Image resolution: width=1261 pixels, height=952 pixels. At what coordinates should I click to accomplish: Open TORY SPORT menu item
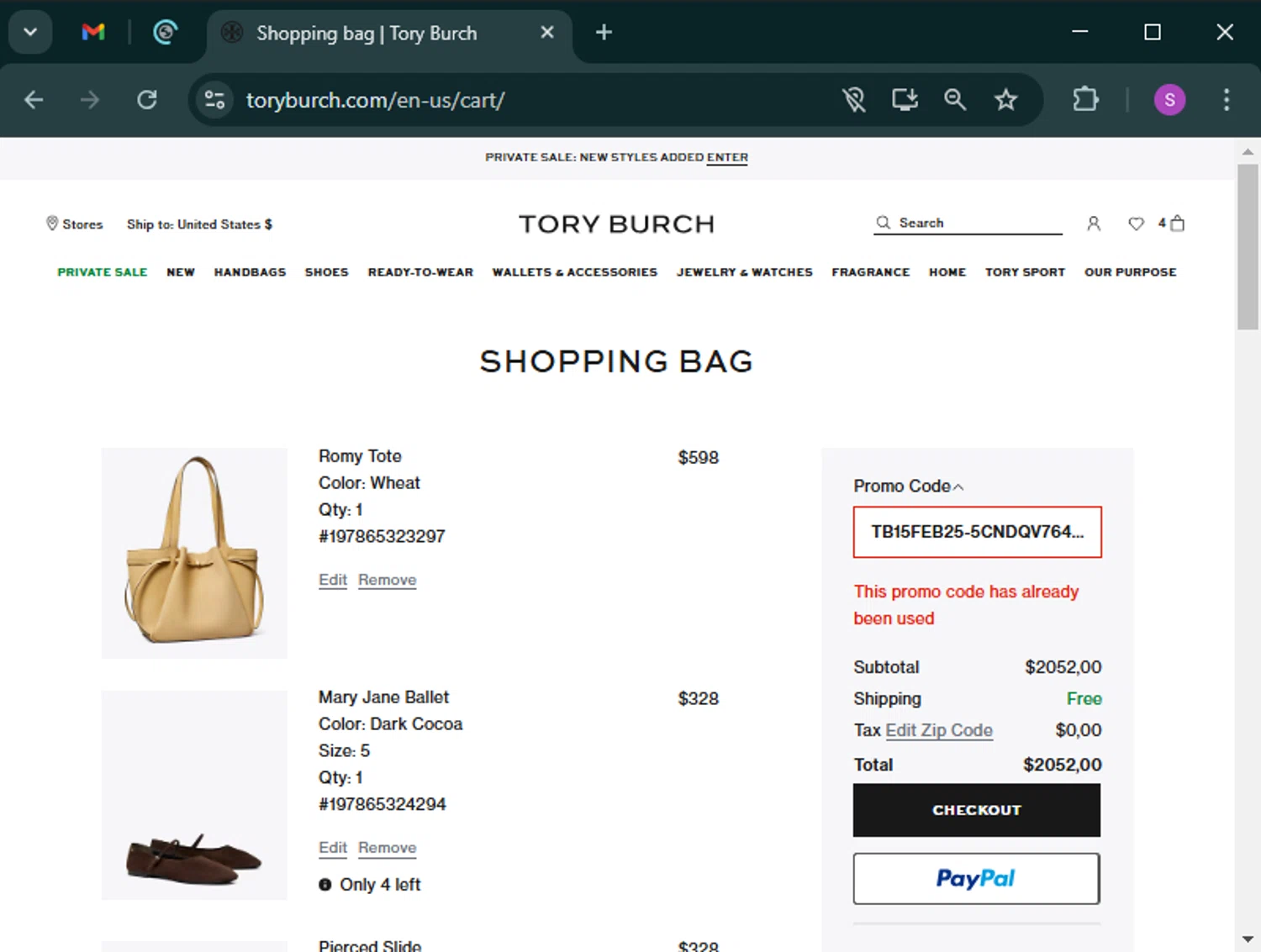tap(1025, 272)
